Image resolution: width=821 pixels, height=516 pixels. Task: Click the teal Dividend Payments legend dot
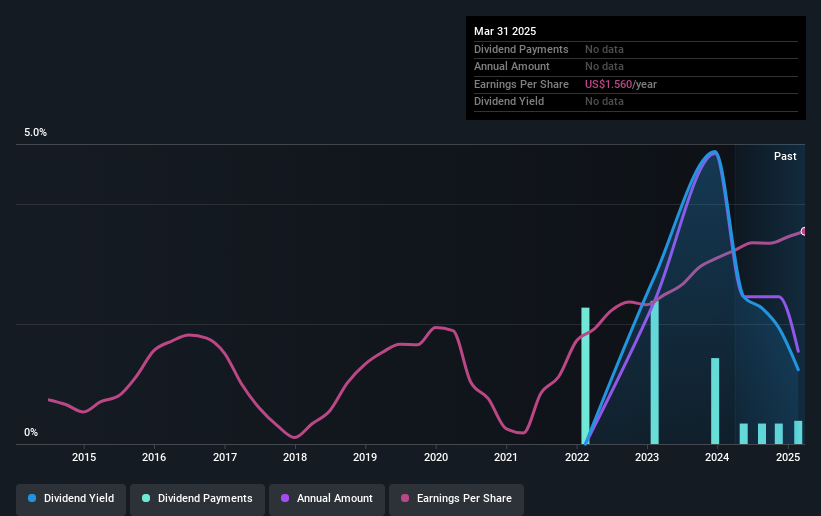146,498
